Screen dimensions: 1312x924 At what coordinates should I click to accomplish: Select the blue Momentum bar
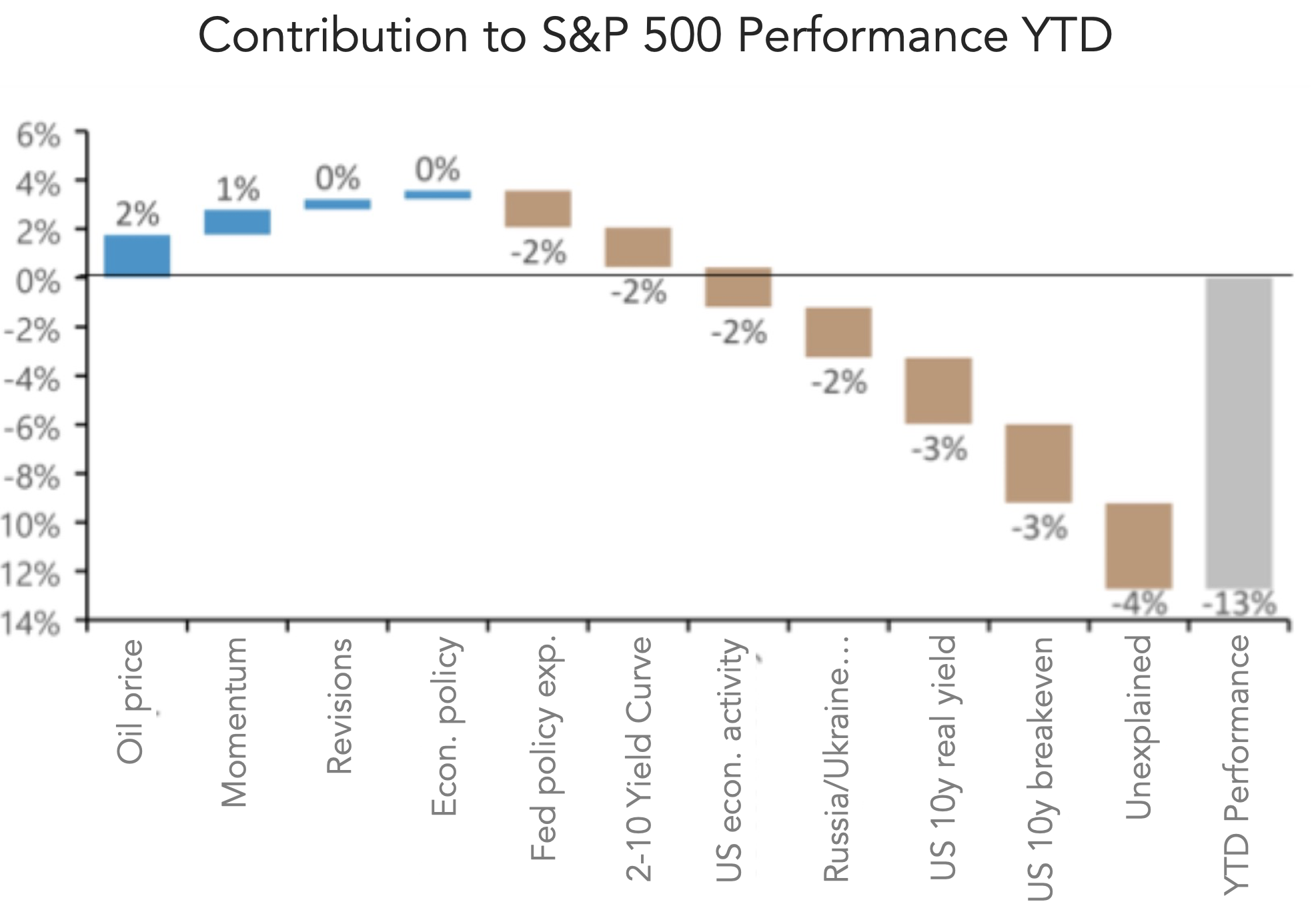pos(237,222)
